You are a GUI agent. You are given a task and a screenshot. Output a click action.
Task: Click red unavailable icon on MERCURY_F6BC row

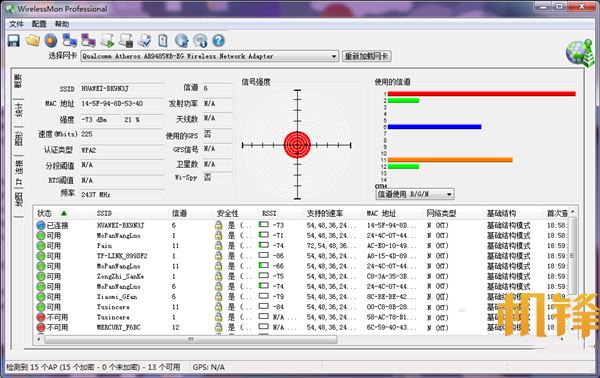point(41,327)
